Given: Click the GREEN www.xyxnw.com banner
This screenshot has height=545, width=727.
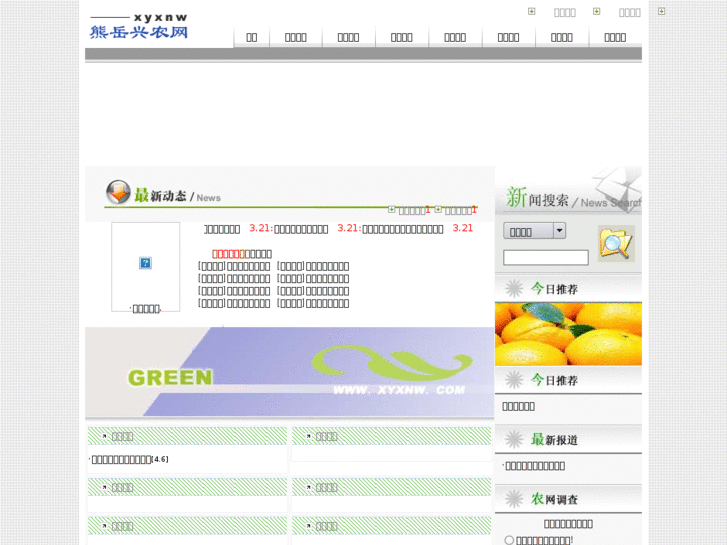Looking at the screenshot, I should 289,372.
